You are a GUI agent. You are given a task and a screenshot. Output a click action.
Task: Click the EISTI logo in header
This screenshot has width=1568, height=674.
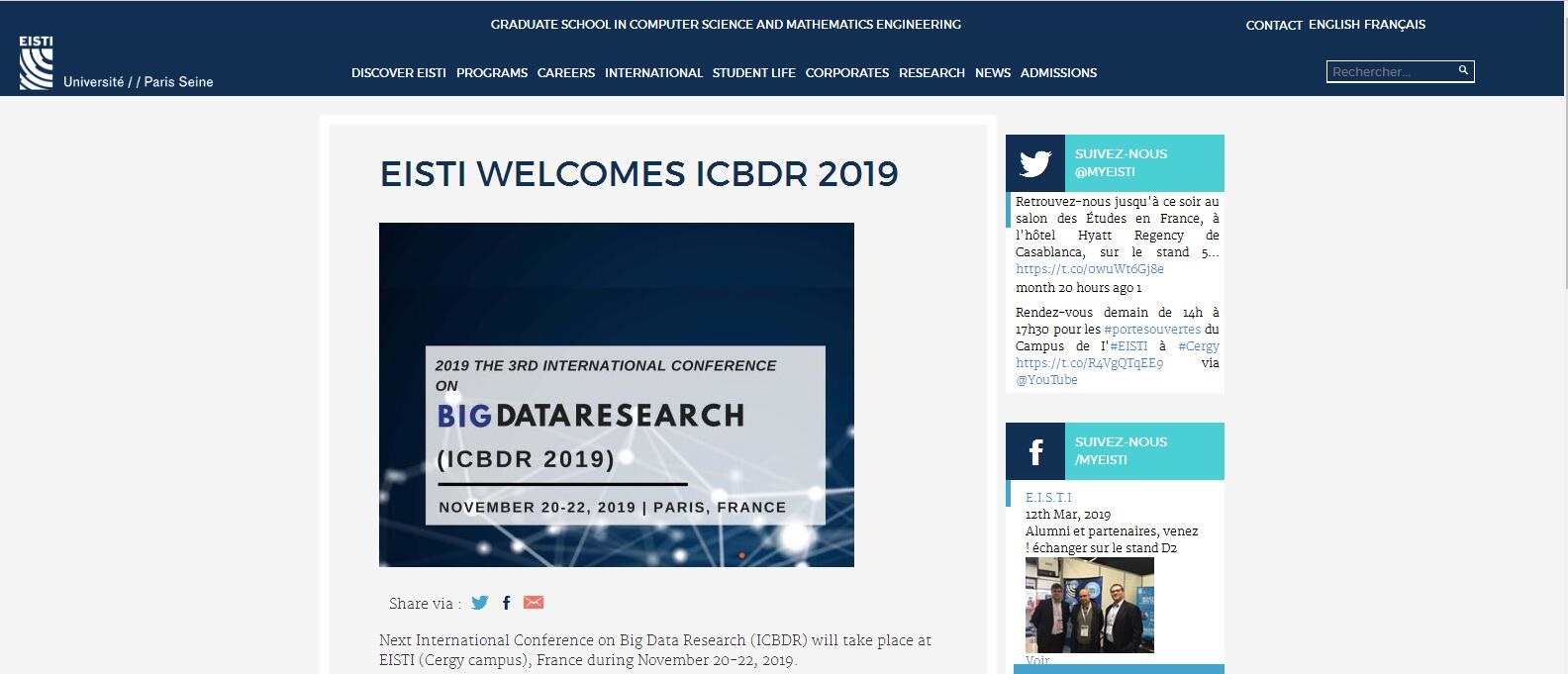(36, 62)
